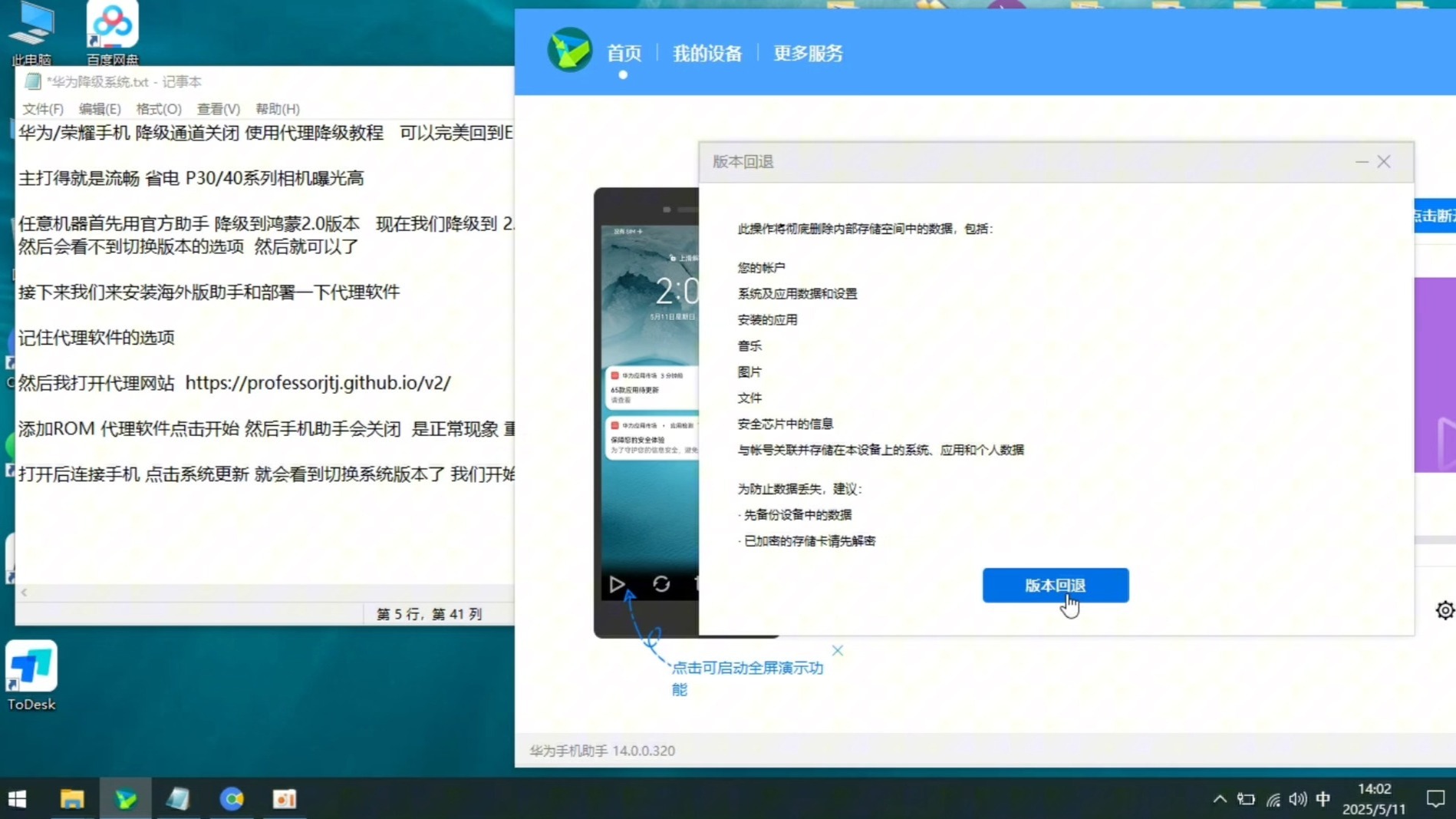Click the 版本回退 dialog title text
Image resolution: width=1456 pixels, height=819 pixels.
click(x=743, y=162)
